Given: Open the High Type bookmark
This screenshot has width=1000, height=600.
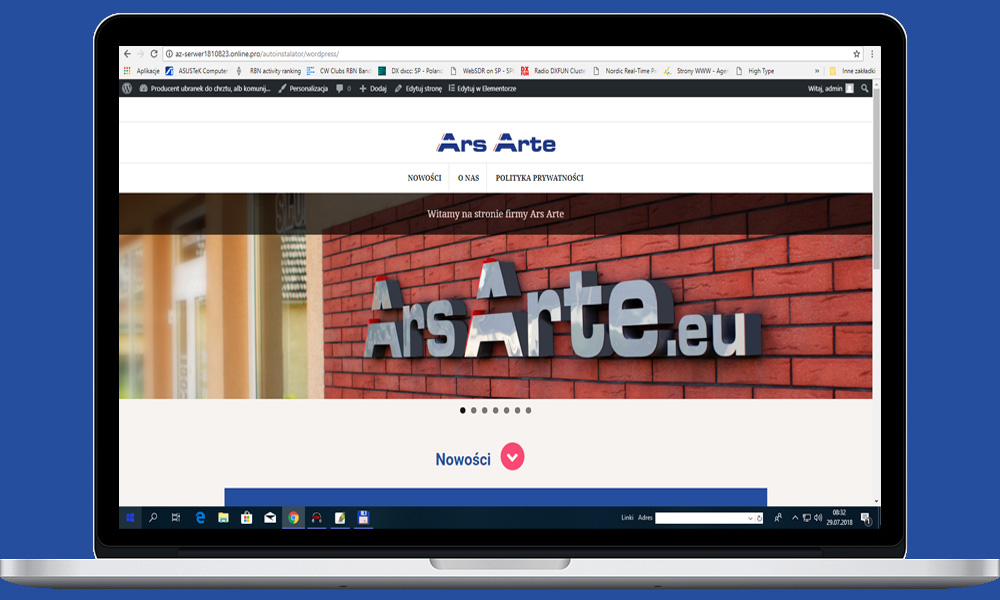Looking at the screenshot, I should (755, 71).
